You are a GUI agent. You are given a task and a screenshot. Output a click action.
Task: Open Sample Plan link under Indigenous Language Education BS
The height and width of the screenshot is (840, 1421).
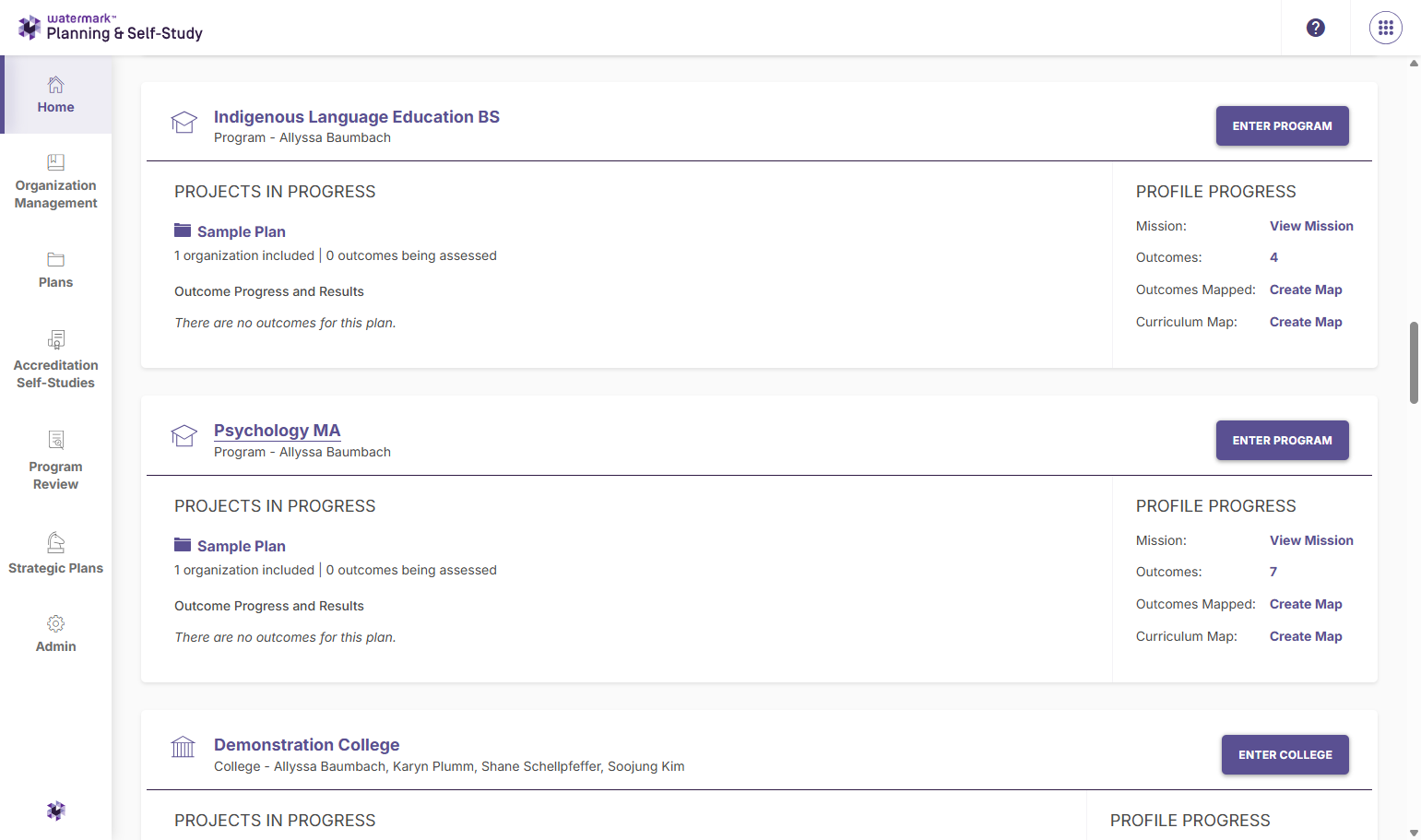242,231
